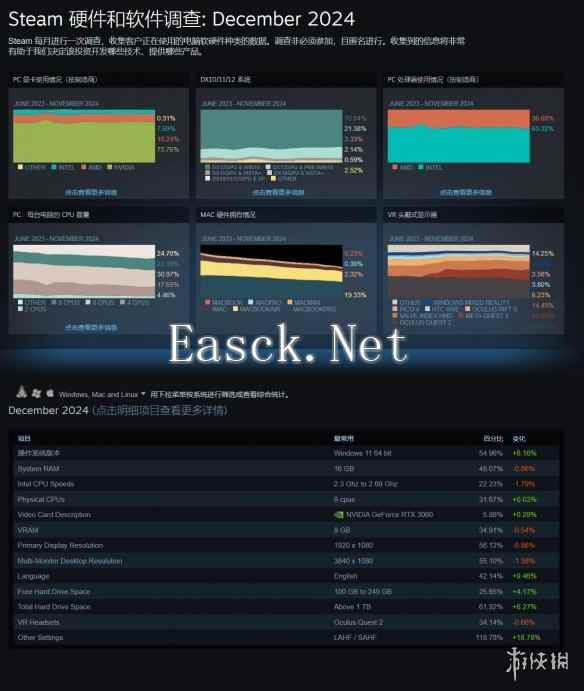Expand the Language row
584x691 pixels.
point(287,576)
